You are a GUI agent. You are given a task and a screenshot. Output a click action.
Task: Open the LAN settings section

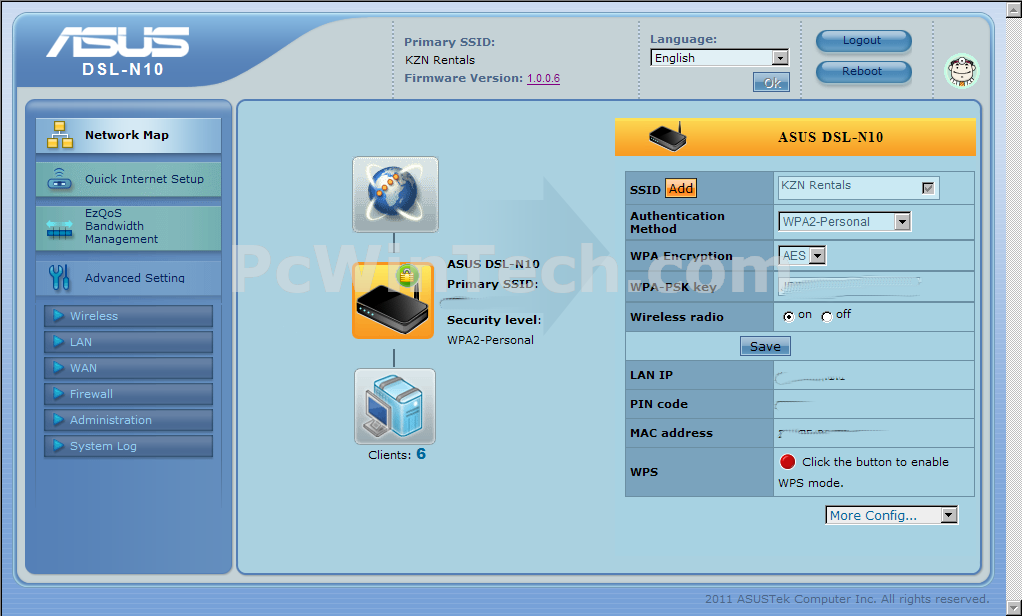[x=128, y=342]
